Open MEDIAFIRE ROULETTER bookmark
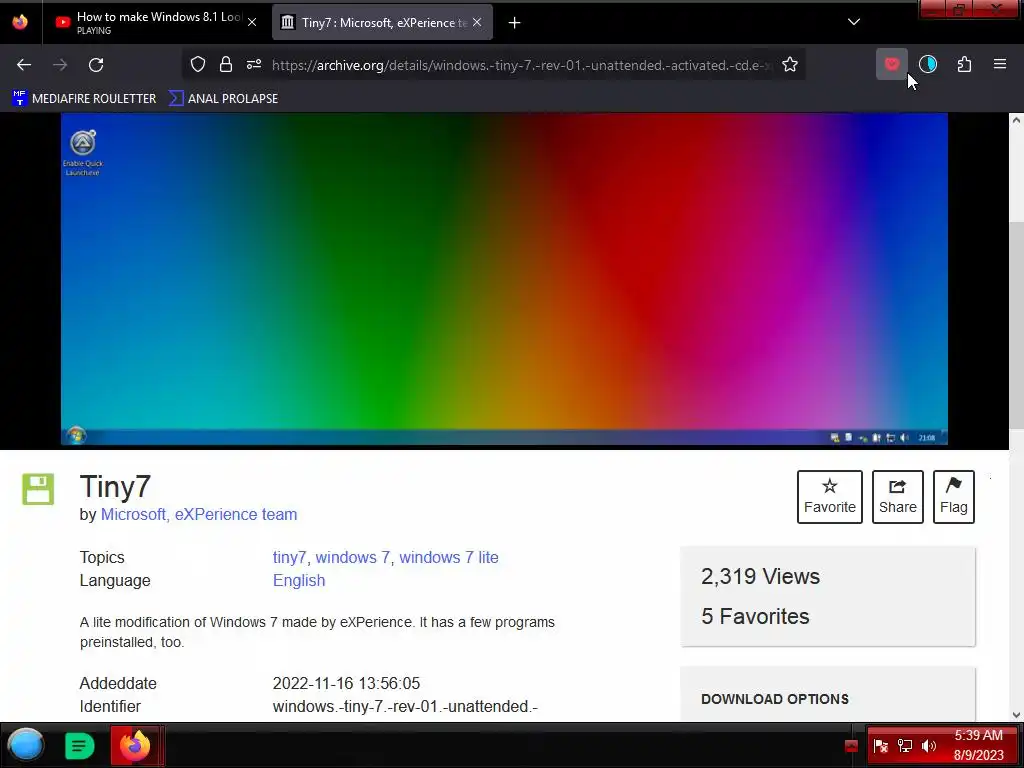The width and height of the screenshot is (1024, 768). pos(84,99)
